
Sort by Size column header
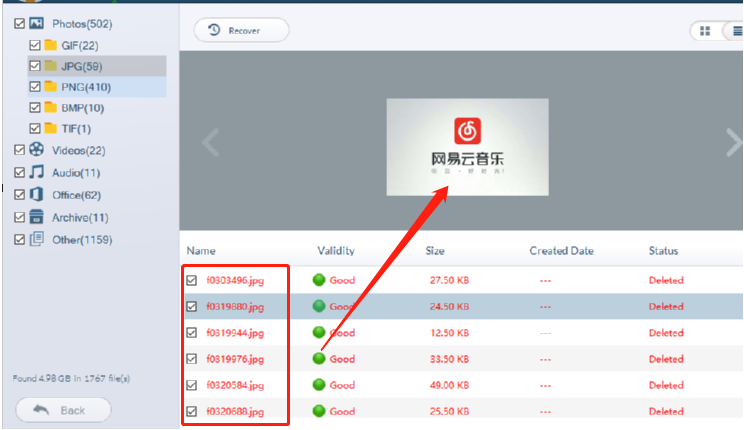click(x=435, y=251)
